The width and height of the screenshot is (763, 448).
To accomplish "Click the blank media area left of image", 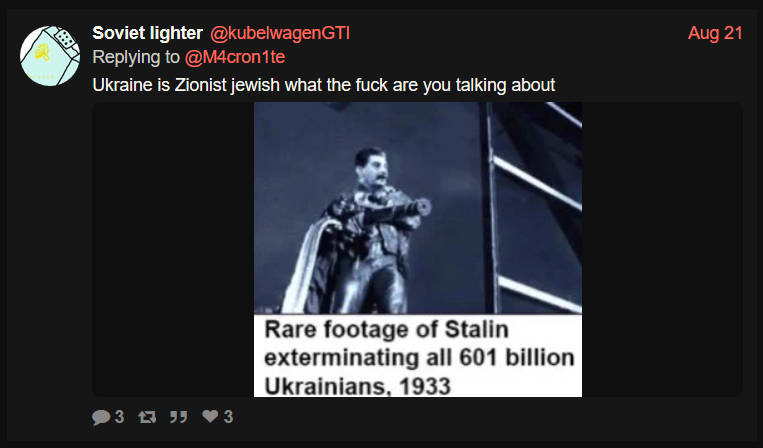I will coord(173,250).
